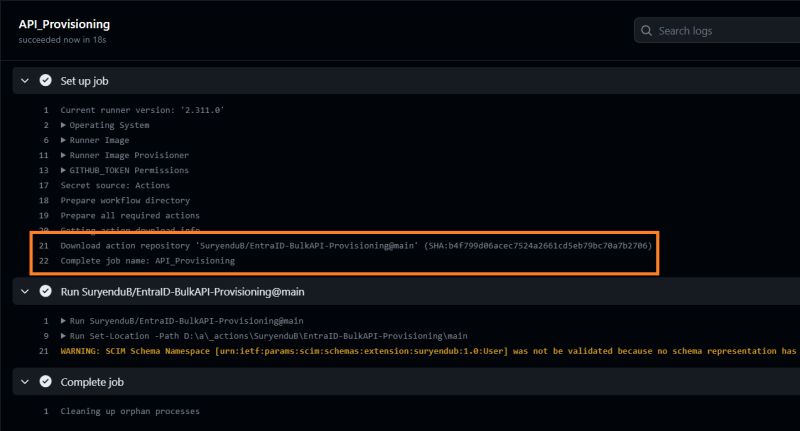Click the 'Download action repository' log line
Viewport: 800px width, 431px height.
click(x=356, y=246)
